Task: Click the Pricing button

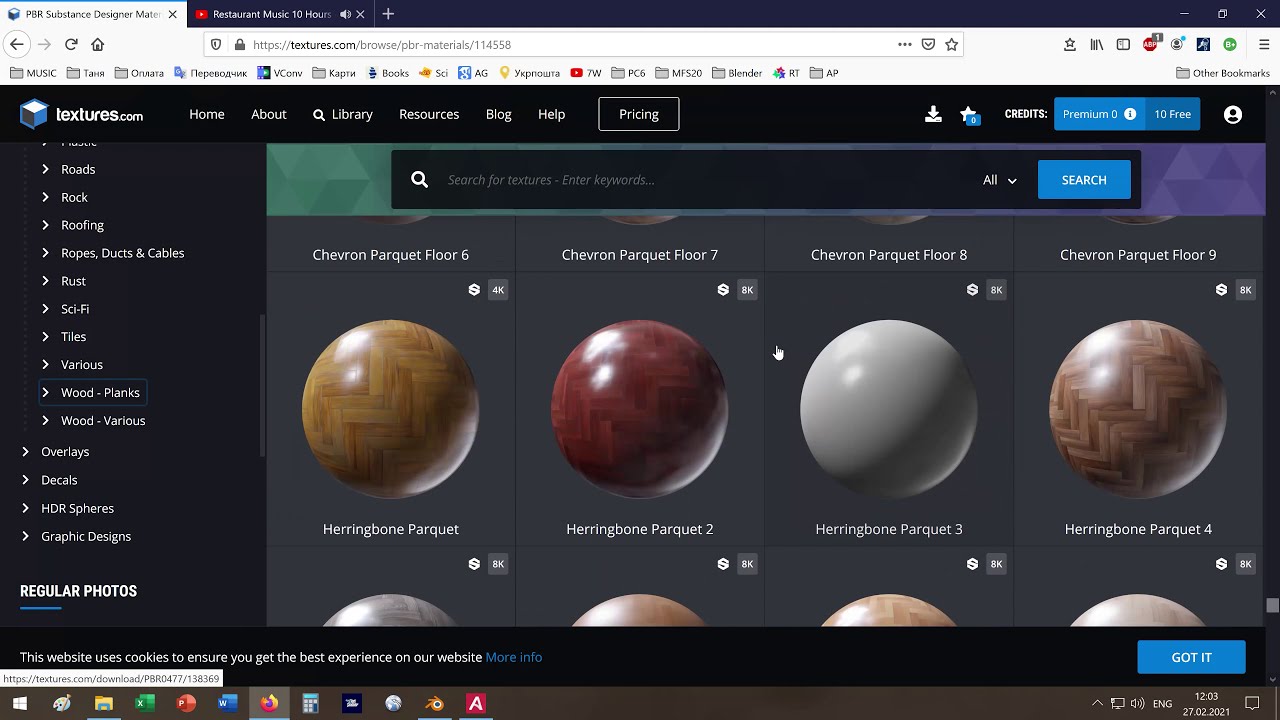Action: tap(639, 114)
